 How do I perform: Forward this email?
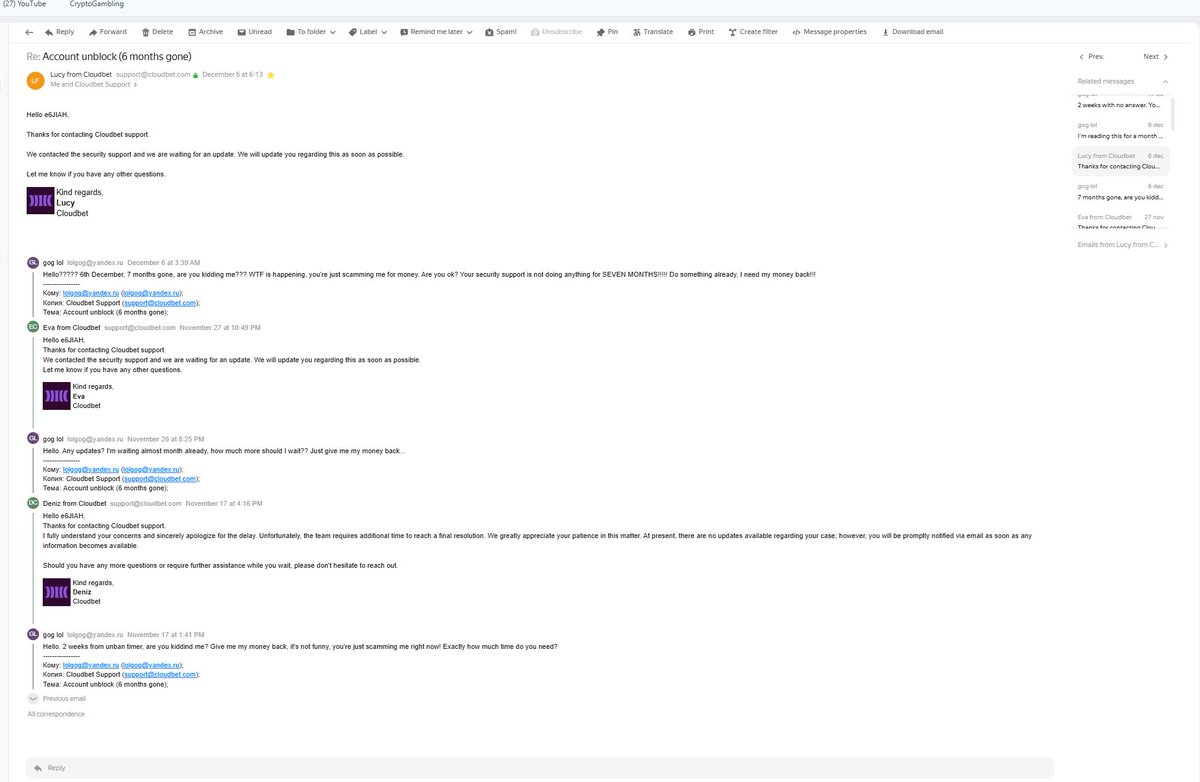click(x=108, y=32)
